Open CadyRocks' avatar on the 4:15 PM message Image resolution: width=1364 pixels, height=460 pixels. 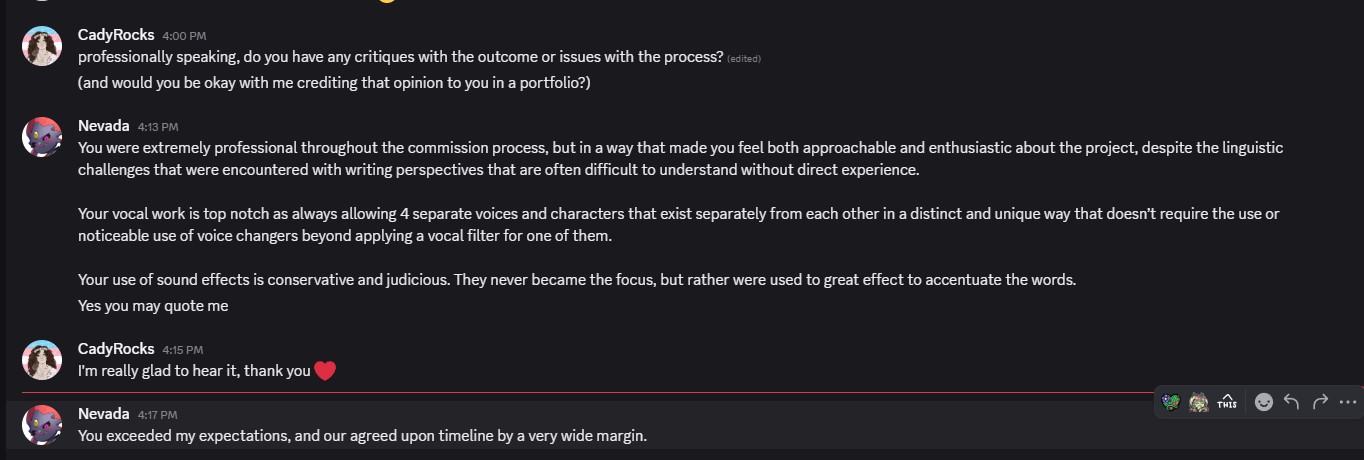pos(42,360)
